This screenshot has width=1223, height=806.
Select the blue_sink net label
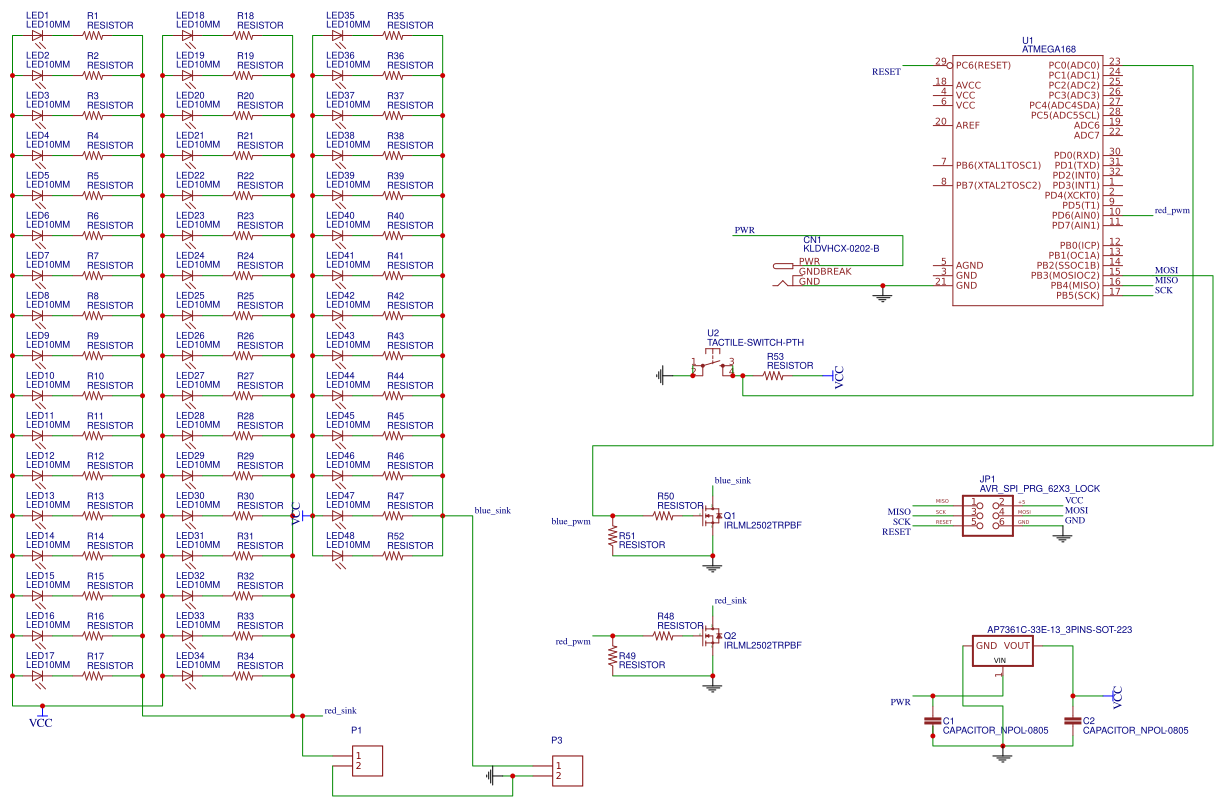click(x=493, y=510)
